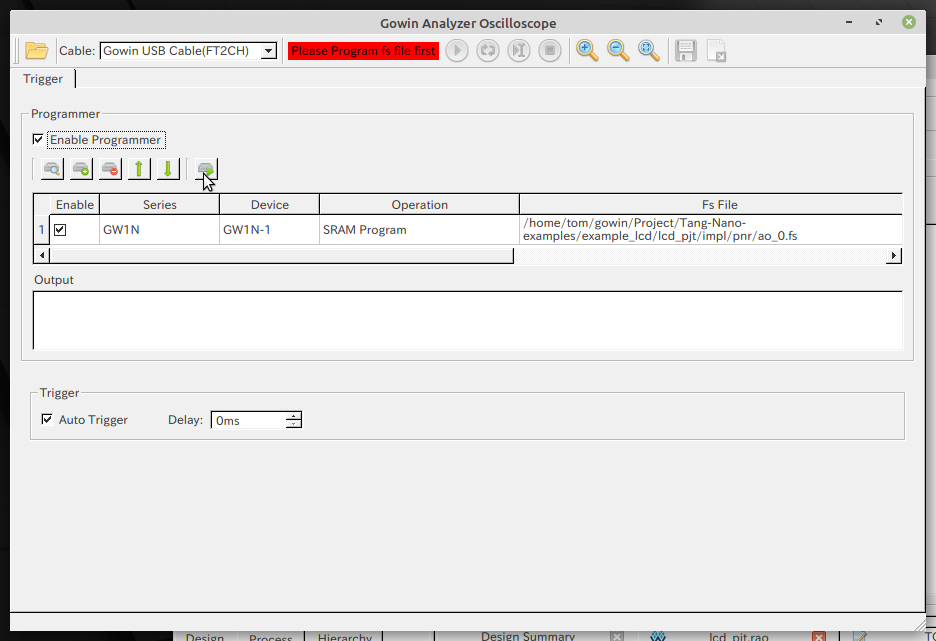Click the Device column header
This screenshot has height=641, width=936.
(269, 205)
